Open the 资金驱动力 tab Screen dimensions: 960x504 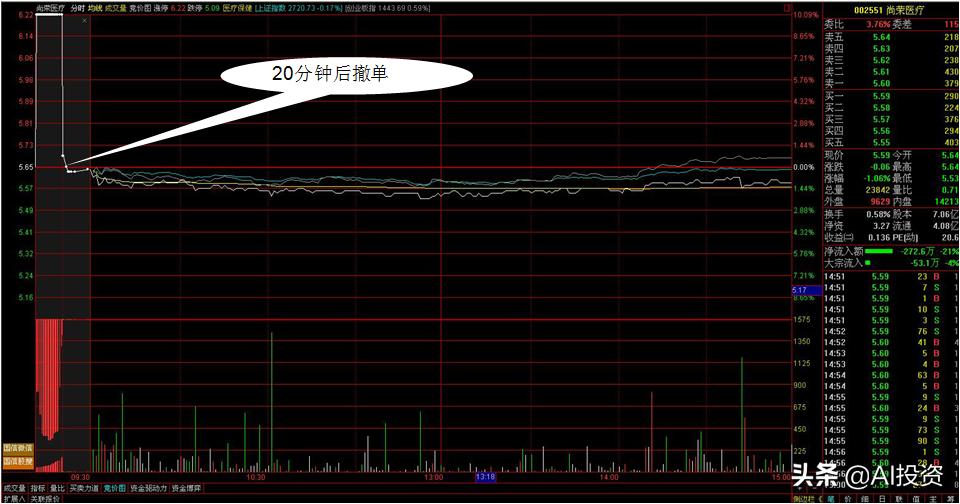pos(148,489)
